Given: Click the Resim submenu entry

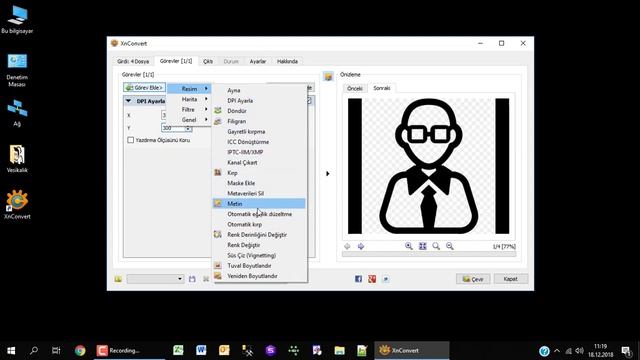Looking at the screenshot, I should click(x=189, y=89).
